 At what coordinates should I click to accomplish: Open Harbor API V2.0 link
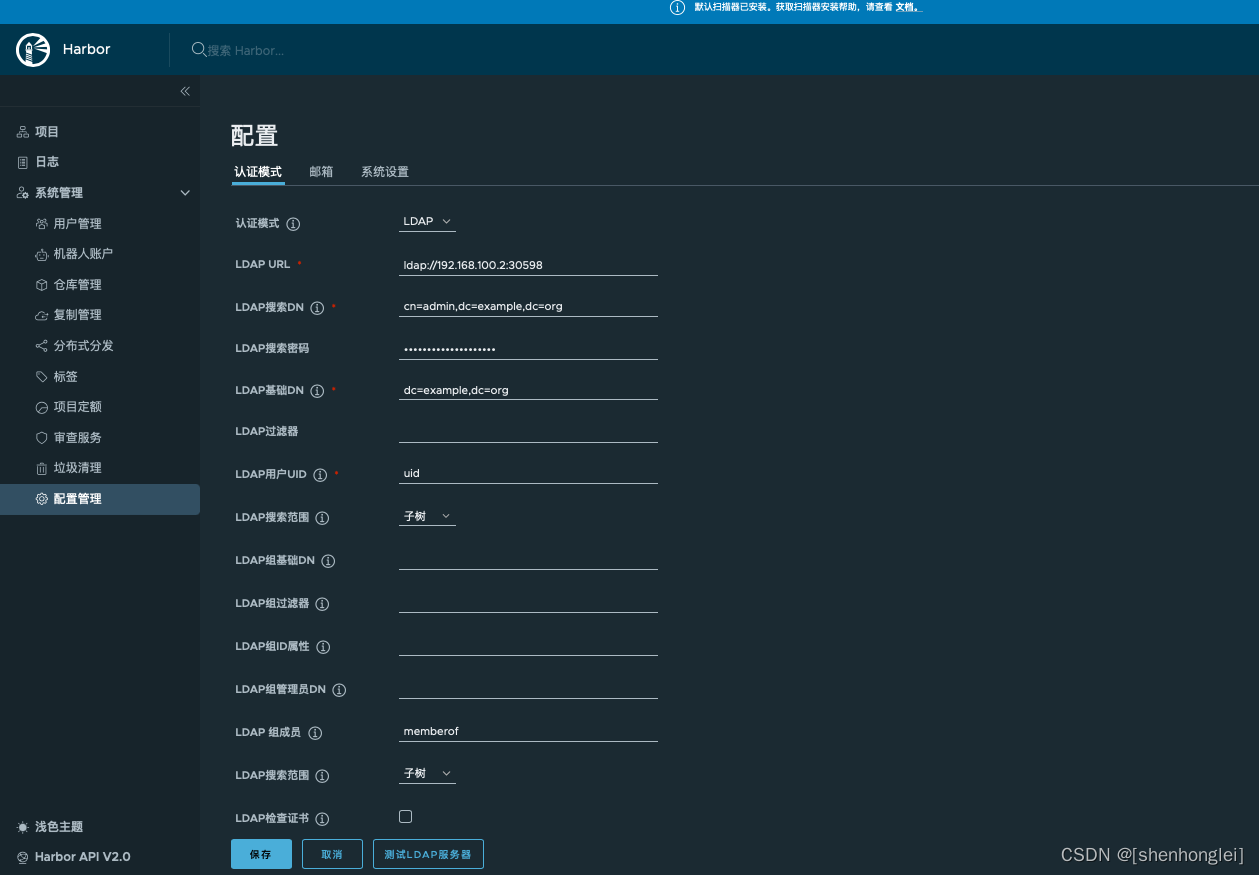(82, 857)
